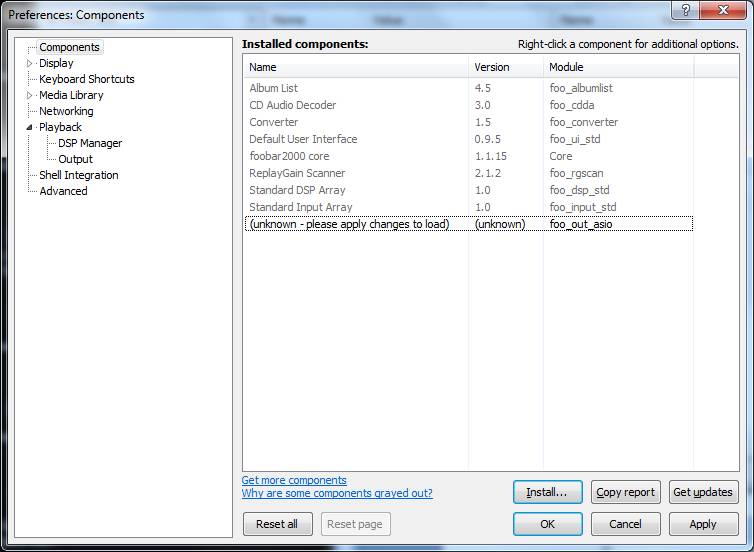Follow the Get more components link
This screenshot has height=552, width=754.
pyautogui.click(x=294, y=480)
